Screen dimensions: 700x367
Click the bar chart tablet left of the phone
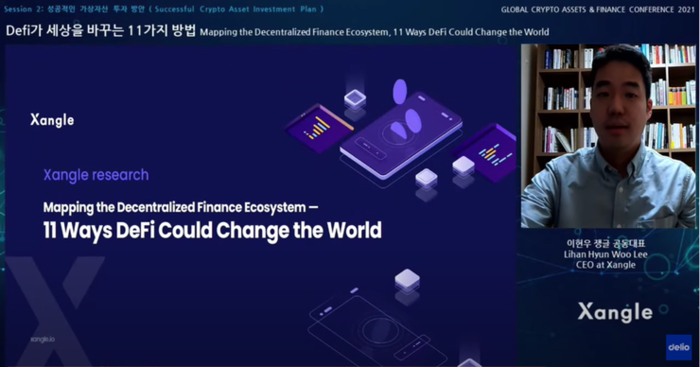pos(319,128)
